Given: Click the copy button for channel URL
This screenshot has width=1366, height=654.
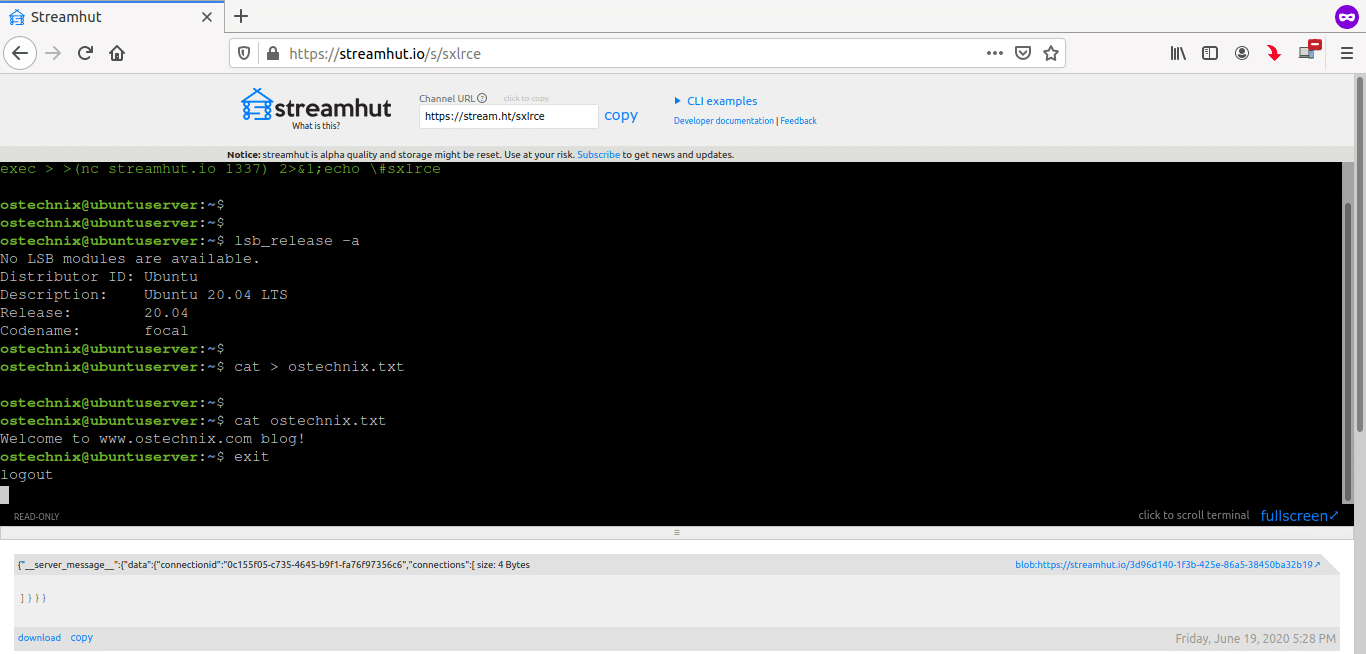Looking at the screenshot, I should [x=621, y=115].
